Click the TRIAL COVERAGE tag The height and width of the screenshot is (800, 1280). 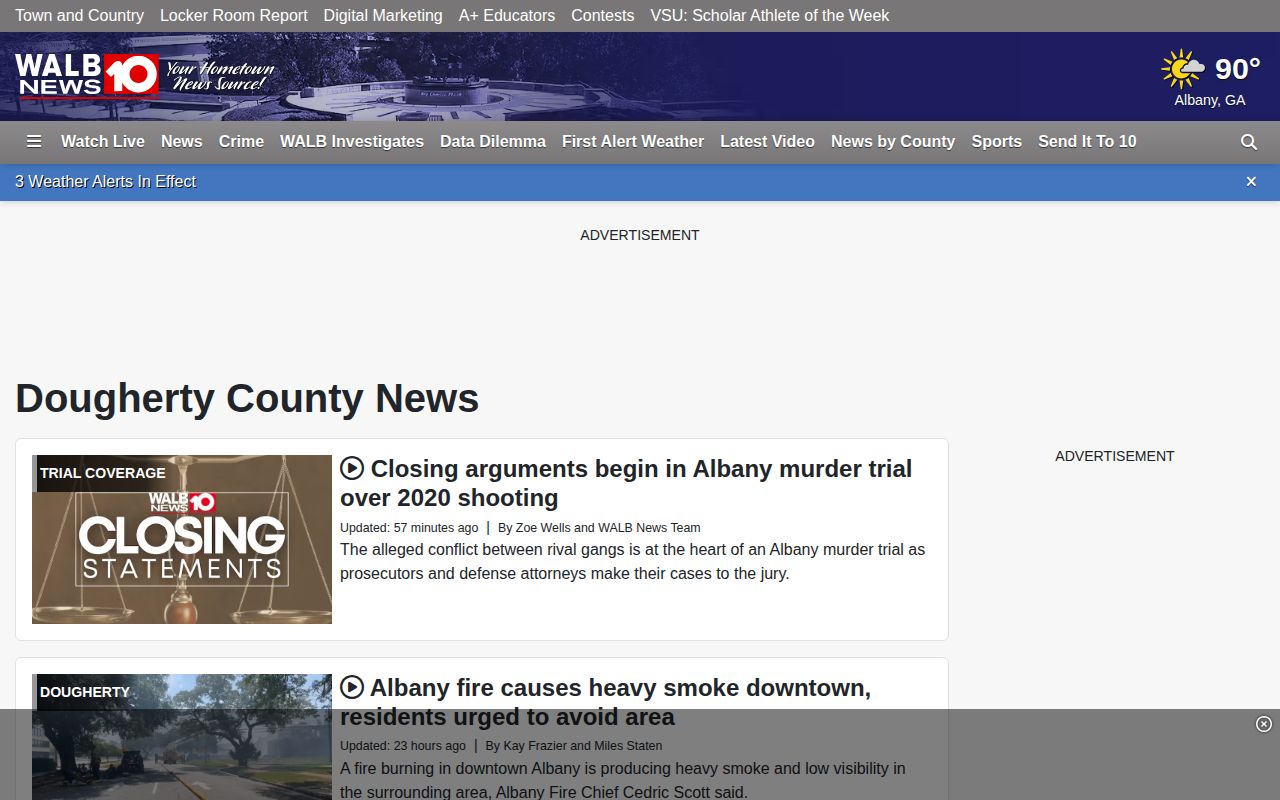(102, 473)
